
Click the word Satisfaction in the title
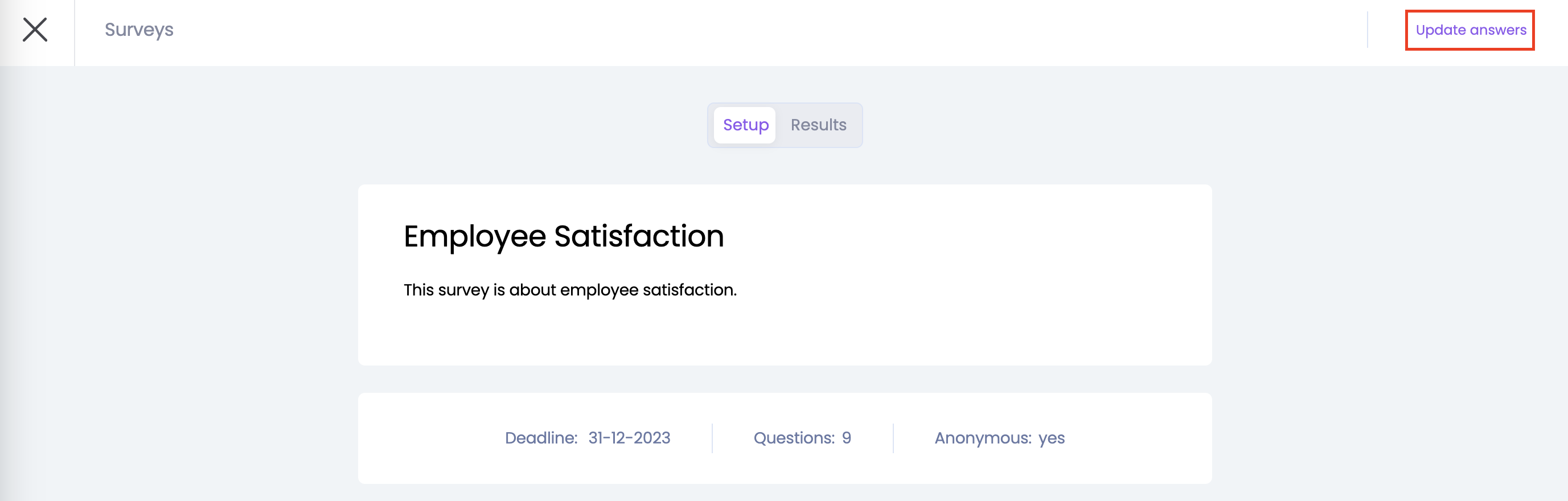(x=639, y=236)
